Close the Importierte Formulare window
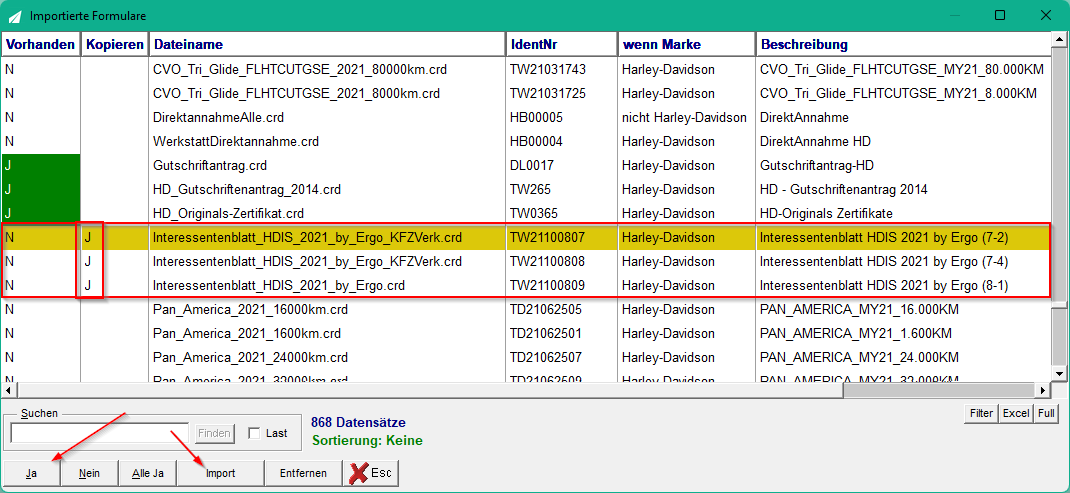This screenshot has width=1070, height=493. pos(1045,15)
